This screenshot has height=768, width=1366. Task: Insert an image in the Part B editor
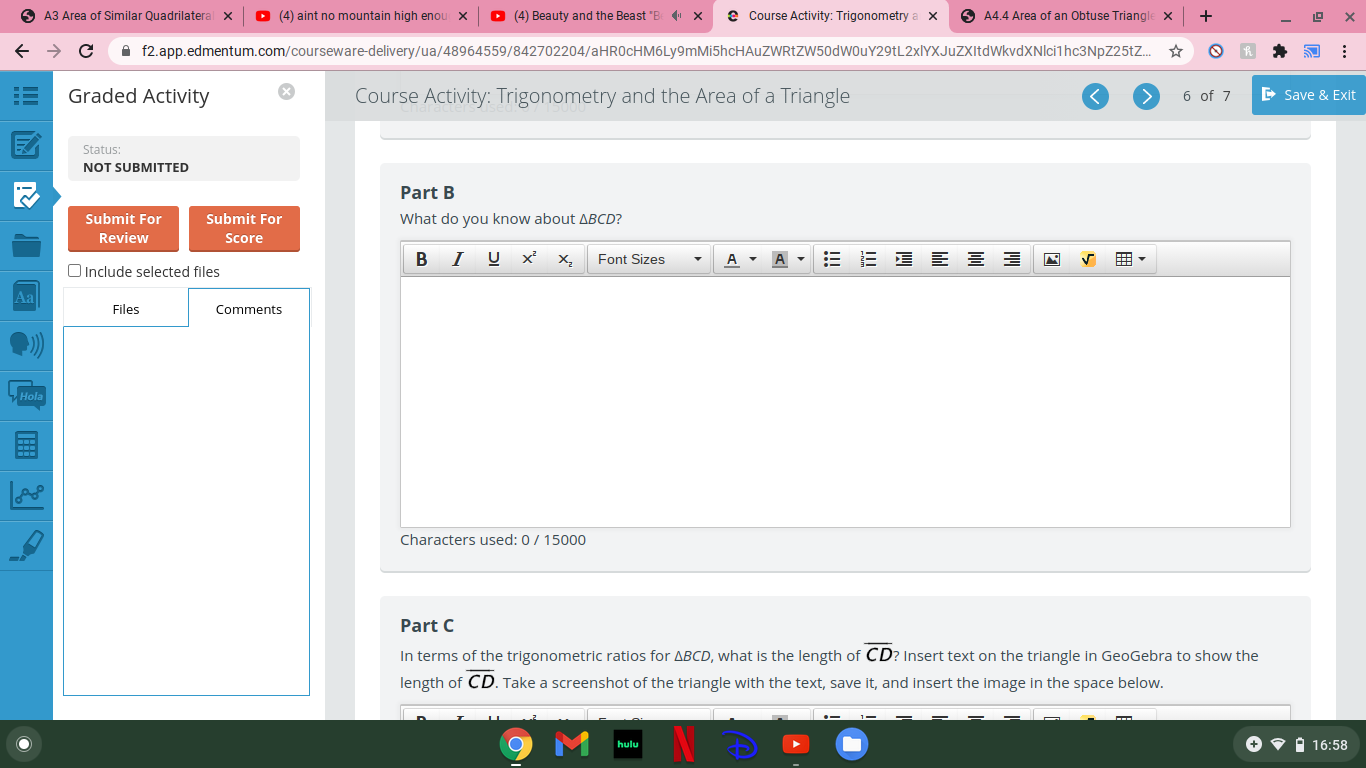[1051, 259]
